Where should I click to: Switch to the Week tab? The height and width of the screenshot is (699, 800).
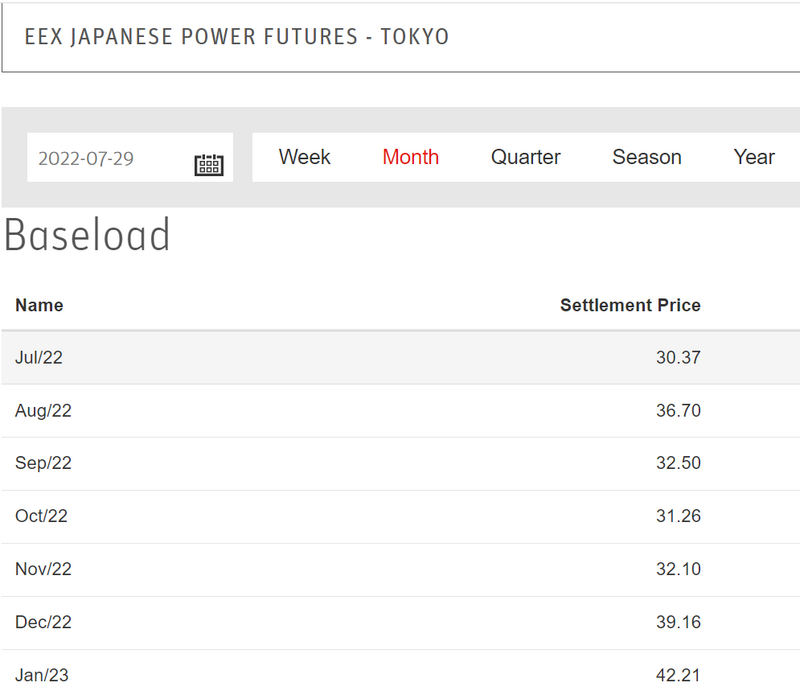304,157
